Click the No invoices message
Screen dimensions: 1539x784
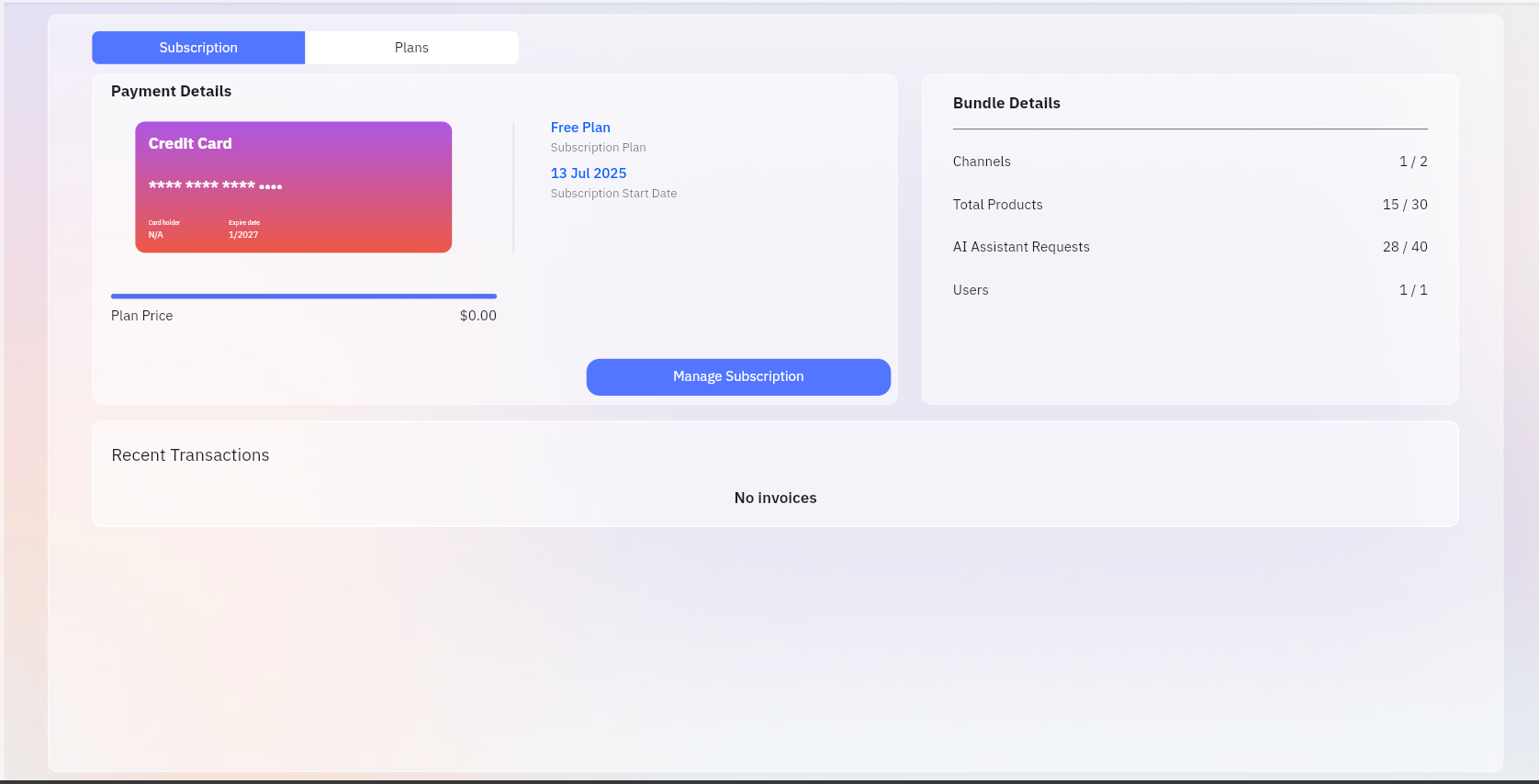pyautogui.click(x=775, y=498)
